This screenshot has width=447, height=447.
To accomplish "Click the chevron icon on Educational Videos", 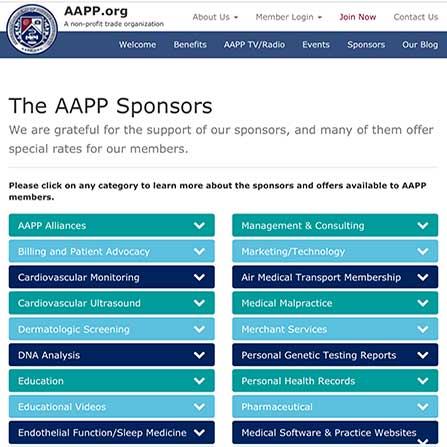I will pos(199,407).
